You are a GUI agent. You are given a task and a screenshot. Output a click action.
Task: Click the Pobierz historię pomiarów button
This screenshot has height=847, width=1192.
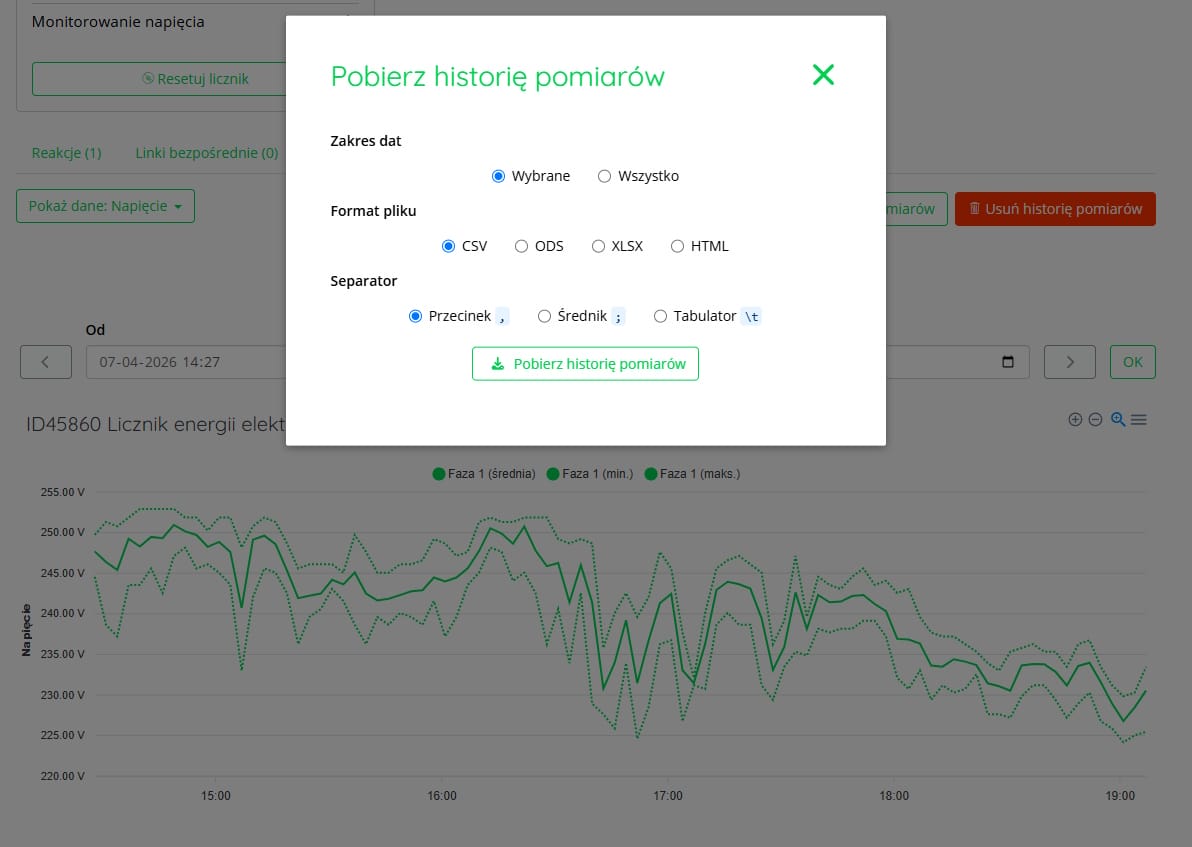click(x=585, y=364)
